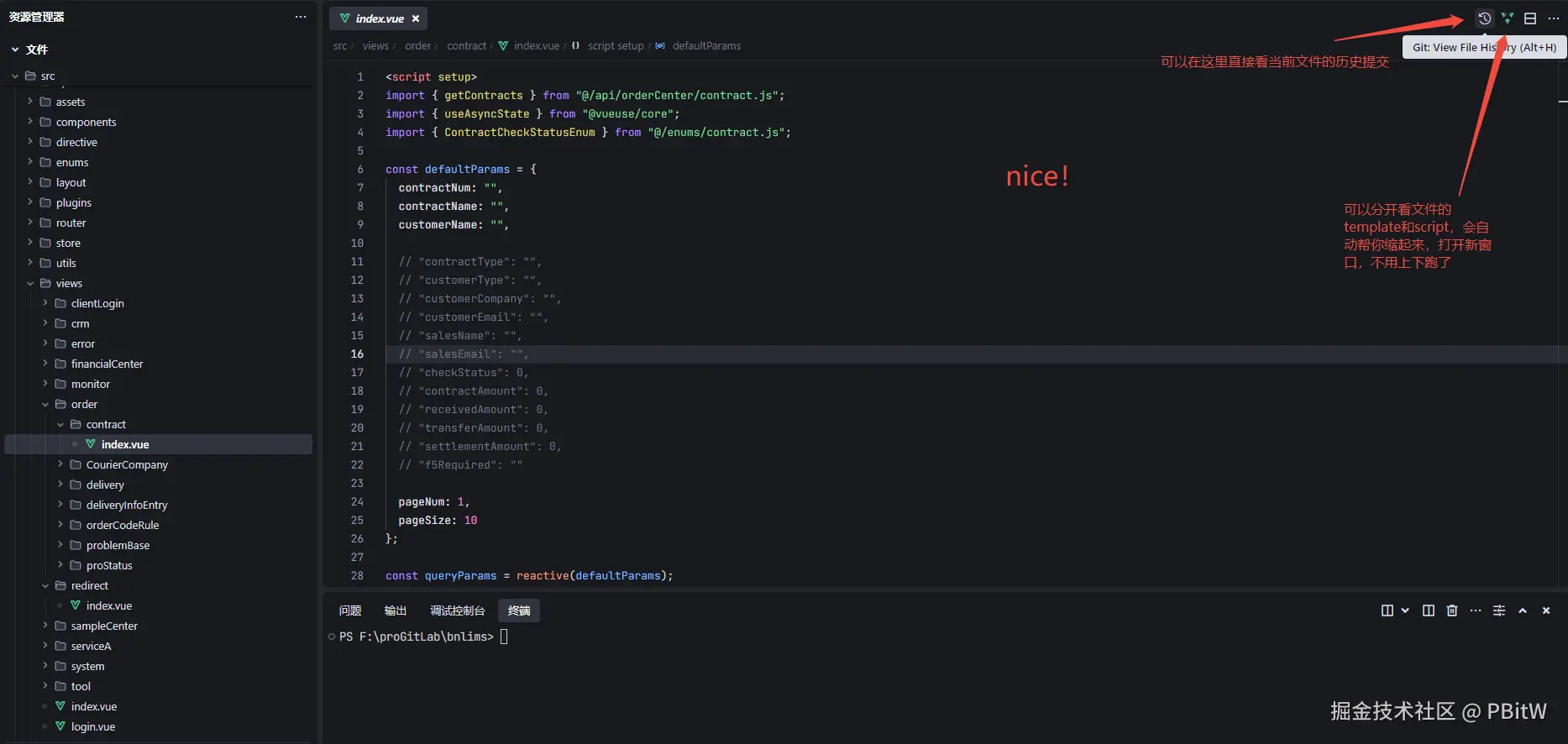
Task: Open Explorer panel ellipsis menu
Action: 301,17
